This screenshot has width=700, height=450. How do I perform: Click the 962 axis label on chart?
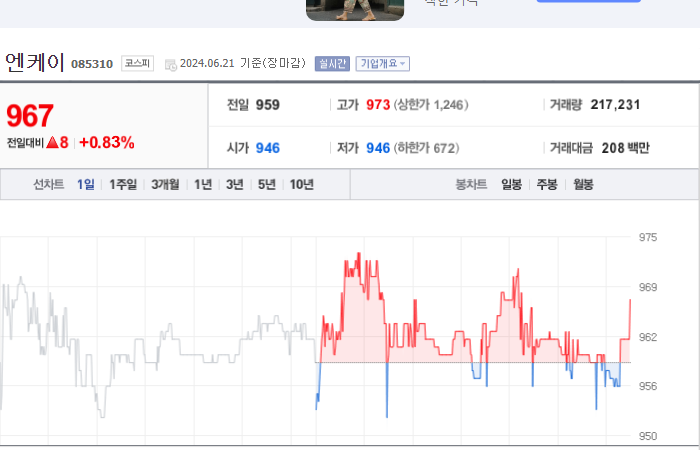click(648, 337)
